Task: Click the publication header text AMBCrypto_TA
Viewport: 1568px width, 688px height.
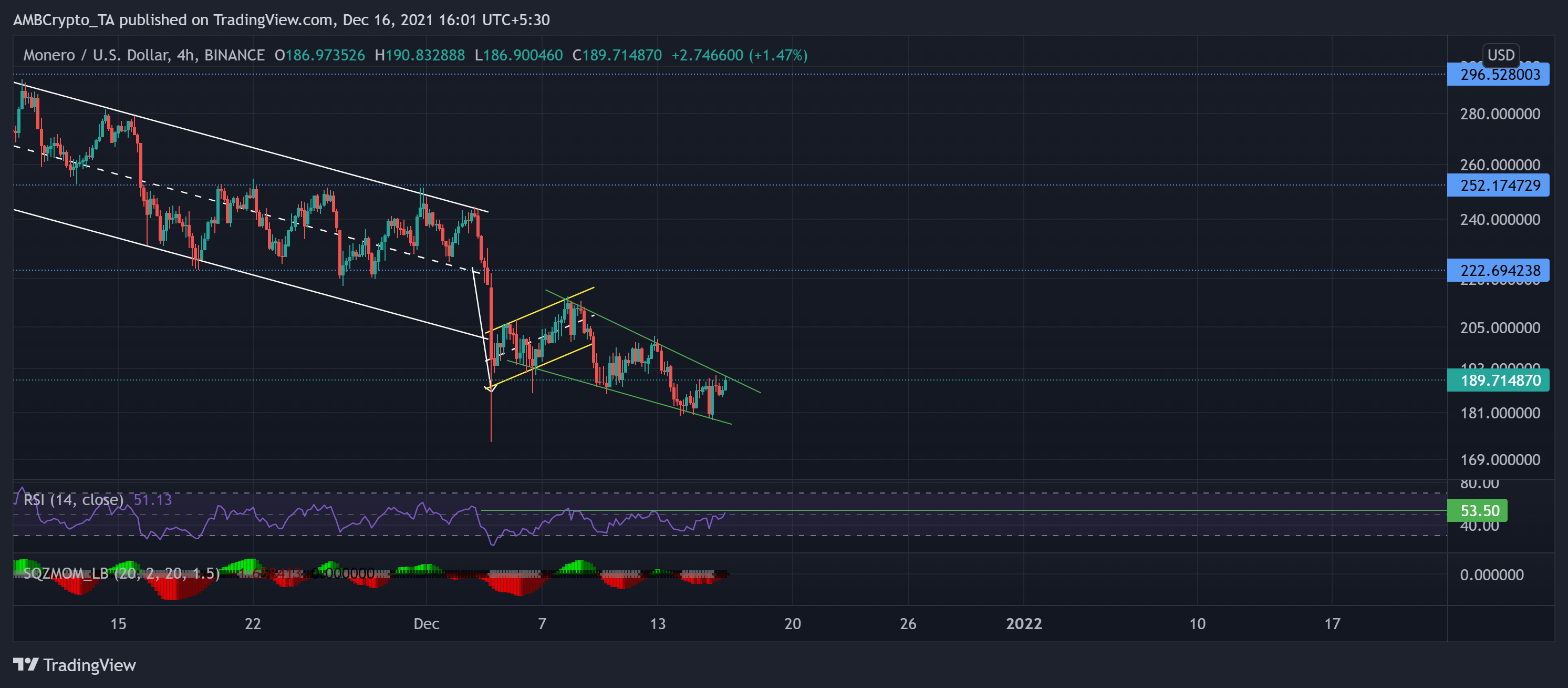Action: pyautogui.click(x=64, y=20)
